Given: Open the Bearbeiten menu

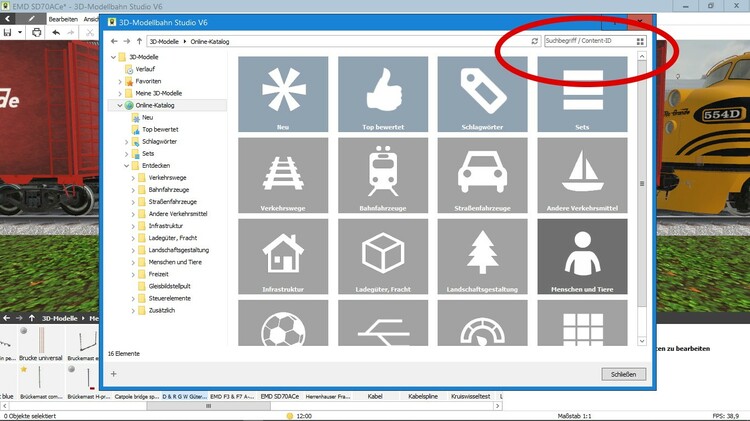Looking at the screenshot, I should pos(63,19).
